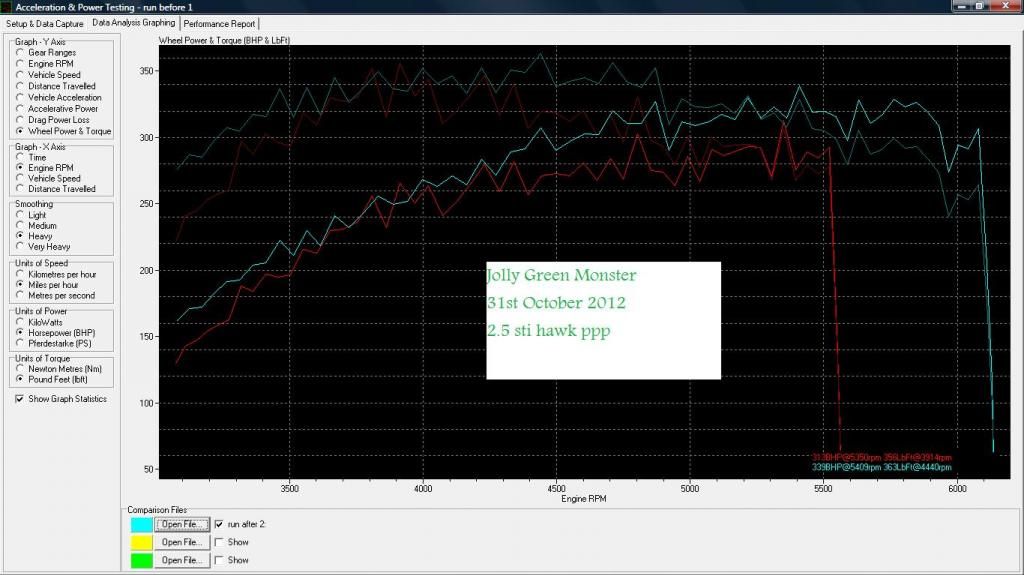Uncheck the 'run after 2' comparison checkbox

(220, 524)
